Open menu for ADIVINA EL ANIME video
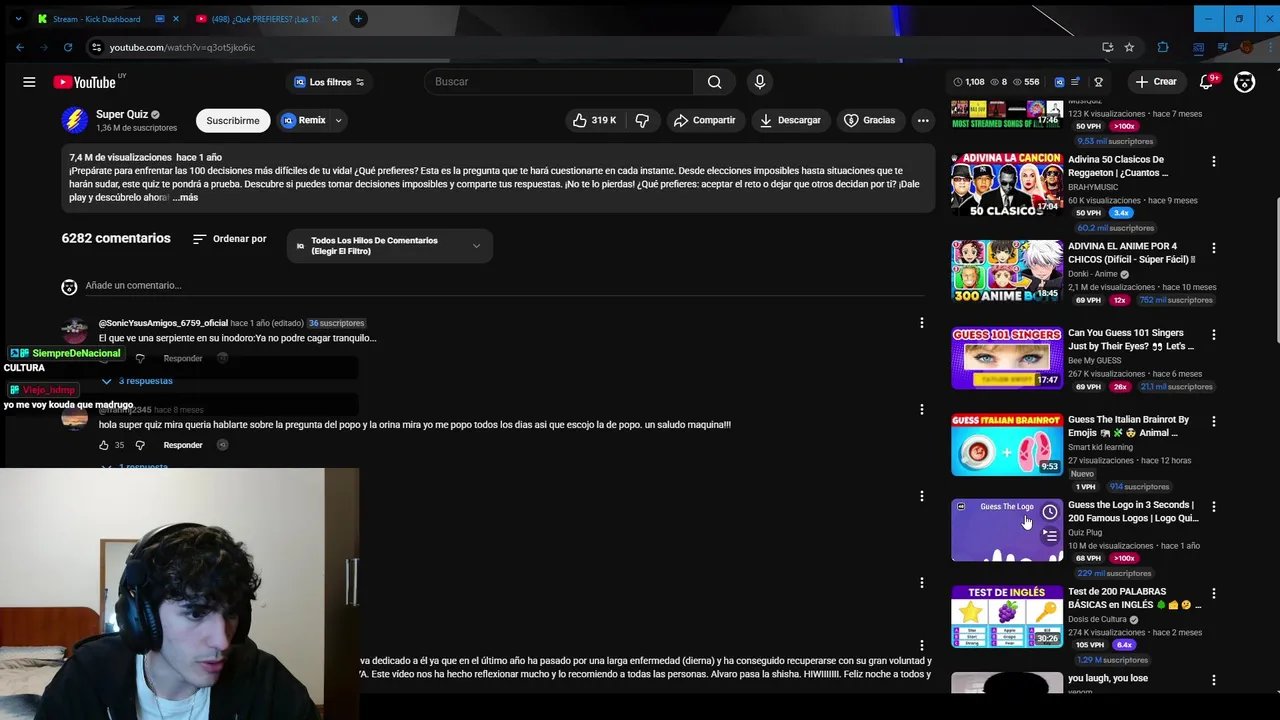This screenshot has width=1280, height=720. (1214, 248)
